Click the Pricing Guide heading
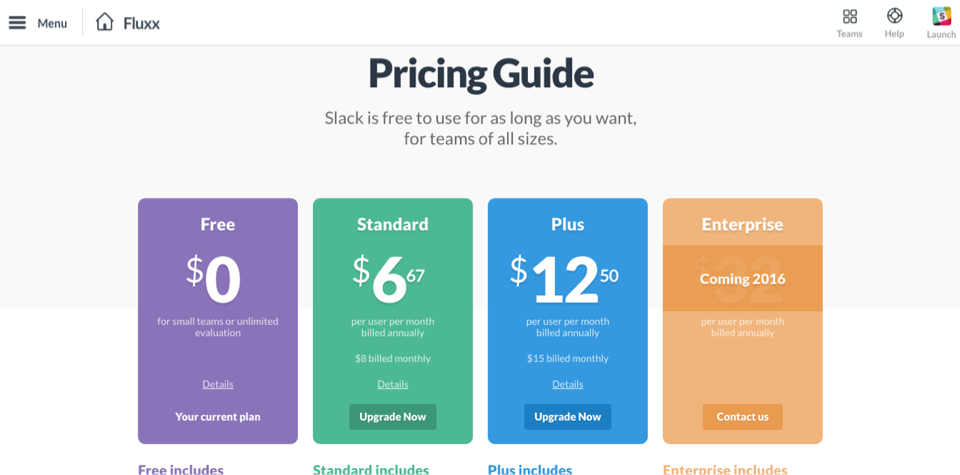This screenshot has width=960, height=475. click(481, 73)
